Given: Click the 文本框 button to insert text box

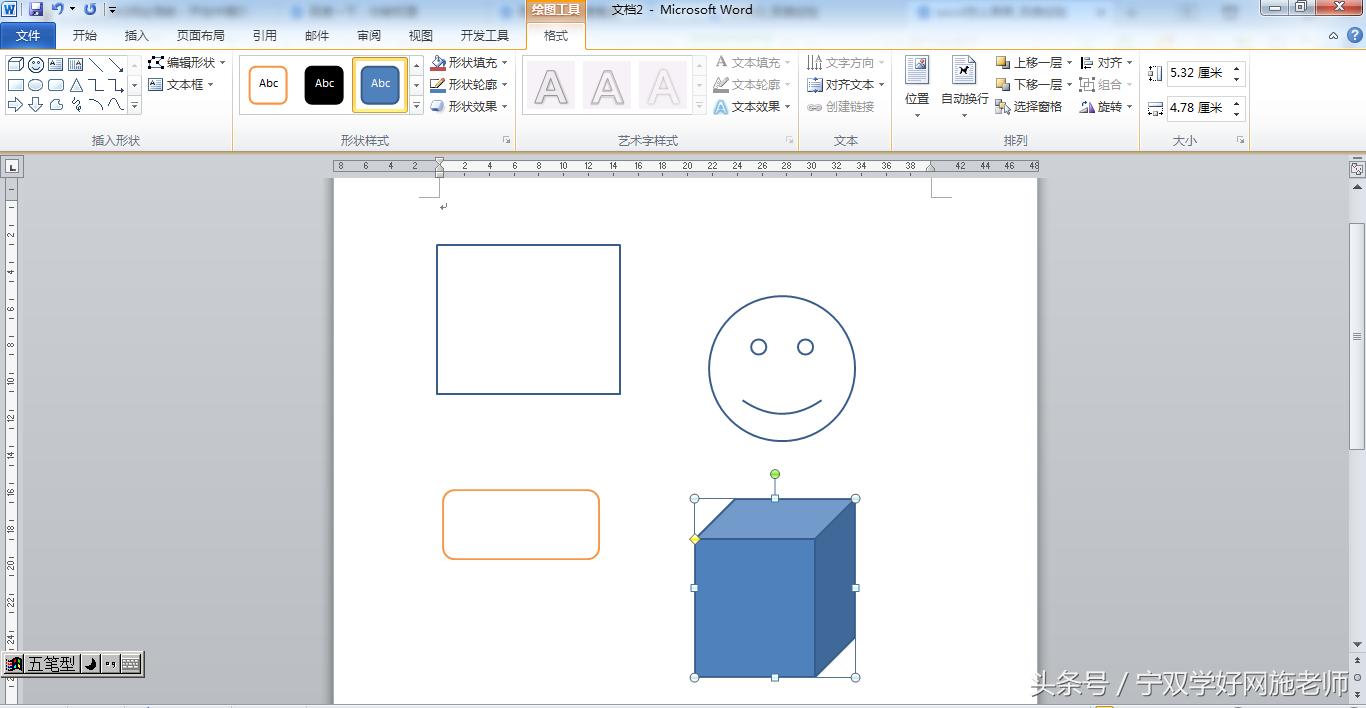Looking at the screenshot, I should coord(184,84).
